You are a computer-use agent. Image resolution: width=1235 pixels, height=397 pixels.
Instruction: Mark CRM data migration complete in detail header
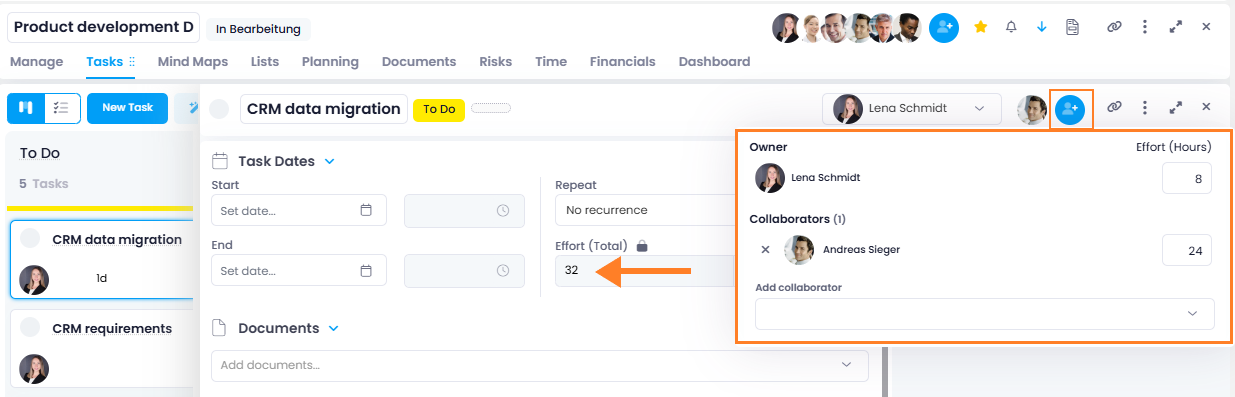pos(219,109)
